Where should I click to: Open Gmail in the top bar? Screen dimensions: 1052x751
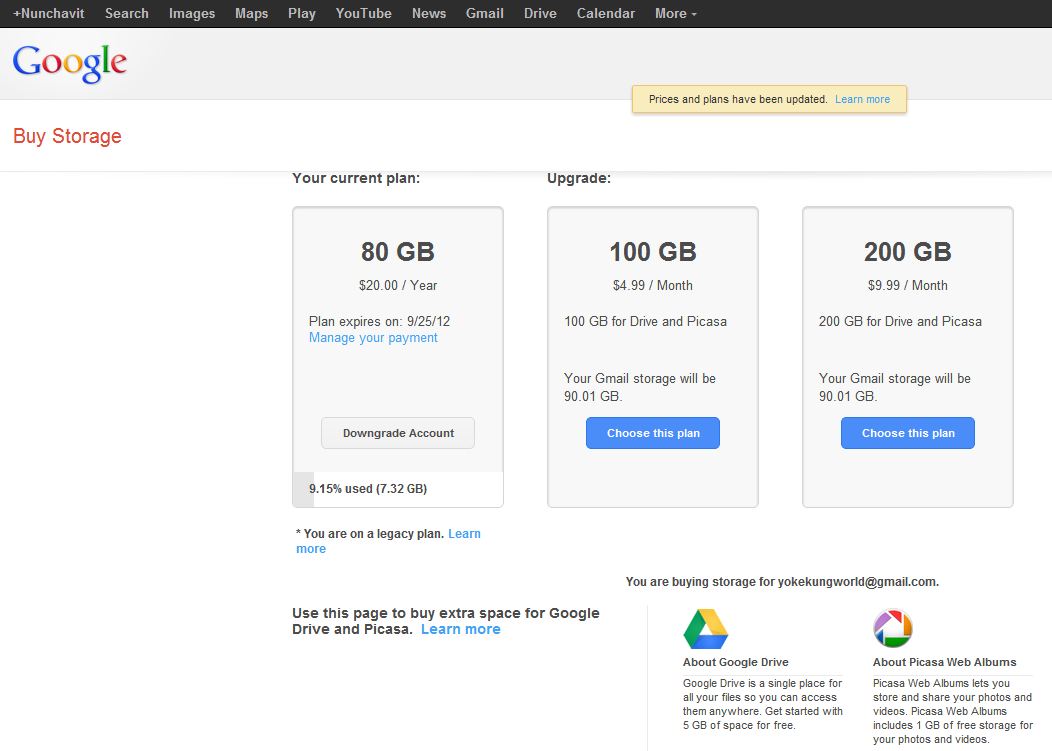484,13
